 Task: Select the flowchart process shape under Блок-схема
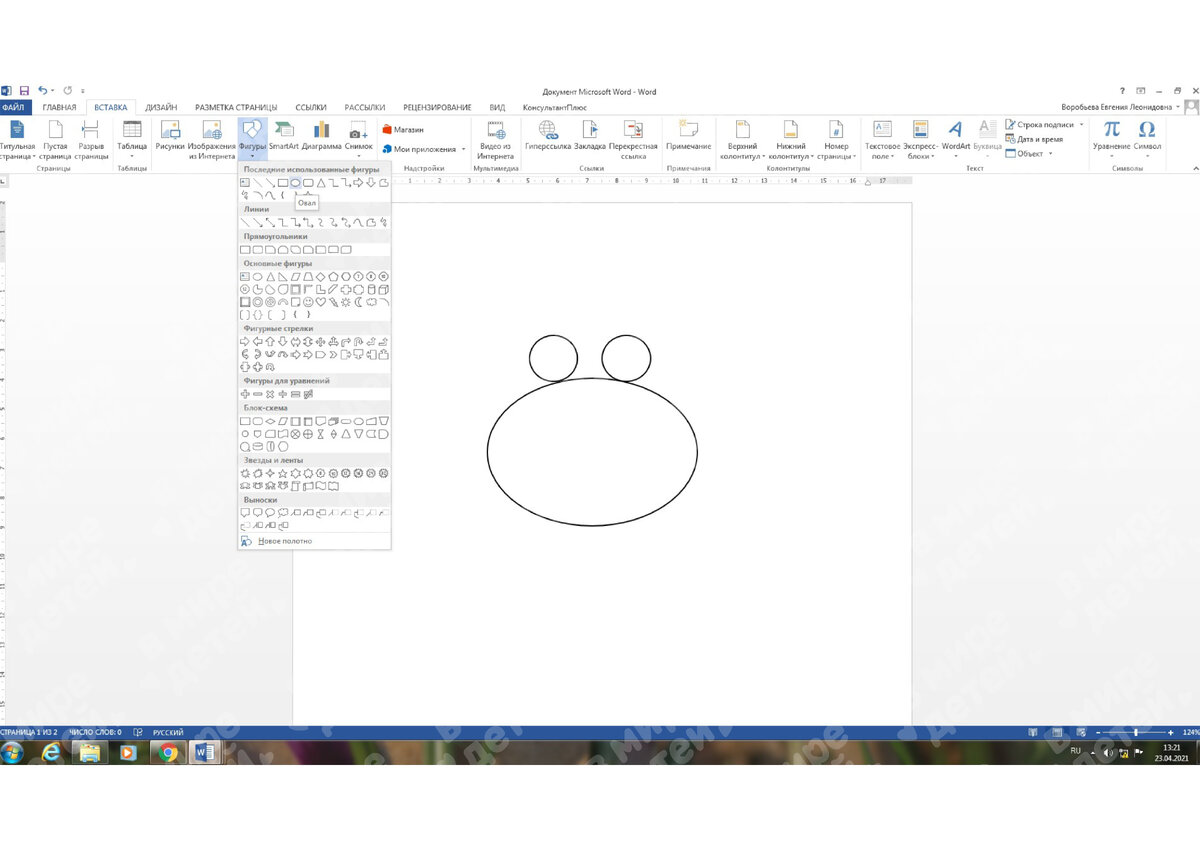click(245, 421)
